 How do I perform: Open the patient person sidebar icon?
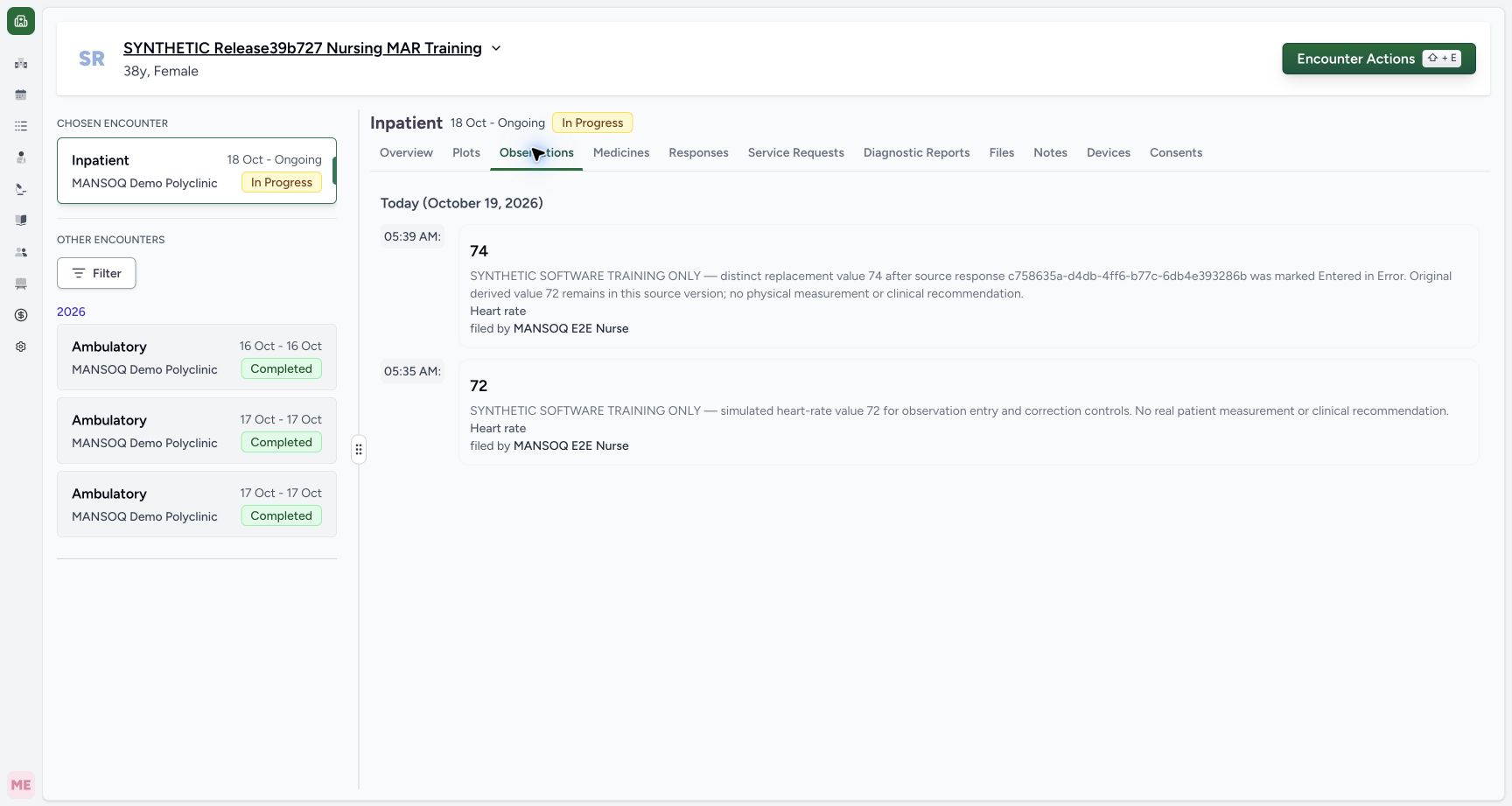[x=21, y=158]
